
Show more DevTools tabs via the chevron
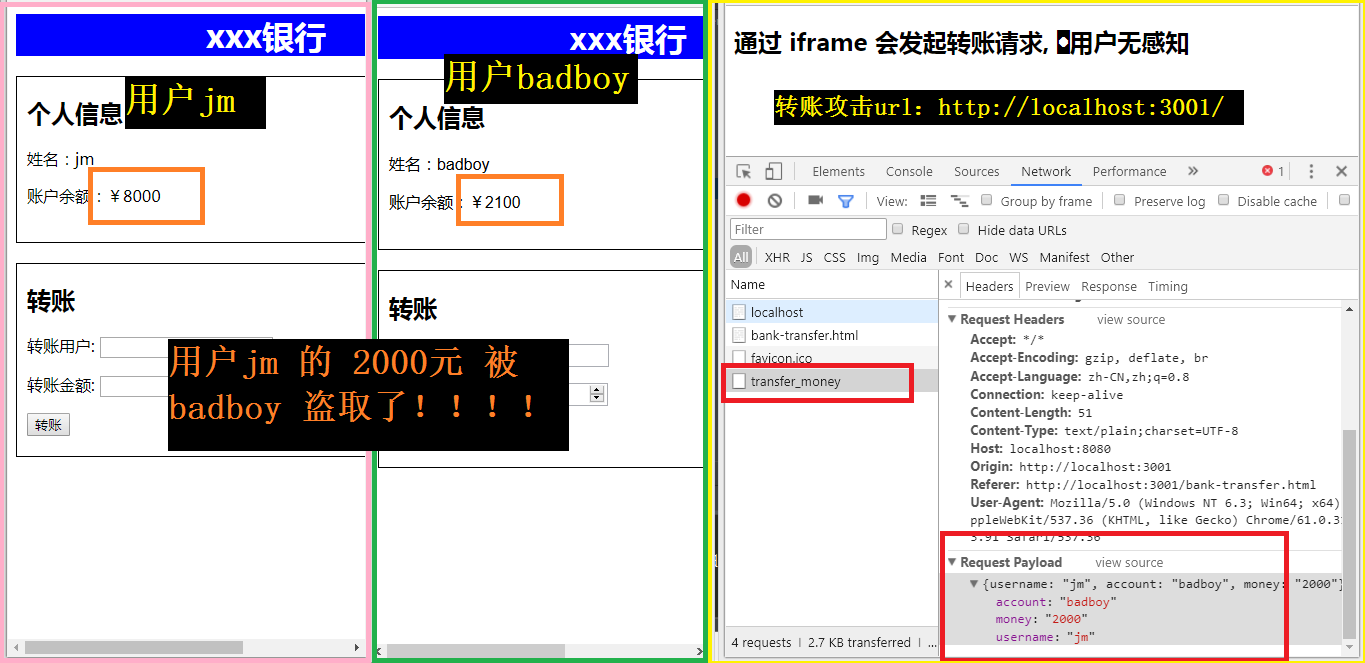coord(1192,171)
